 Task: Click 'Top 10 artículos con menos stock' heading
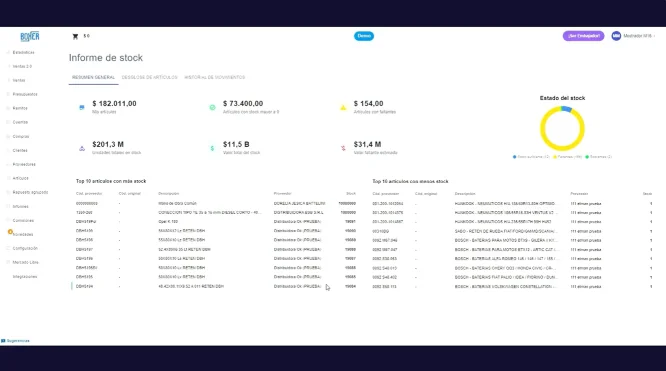pos(410,181)
